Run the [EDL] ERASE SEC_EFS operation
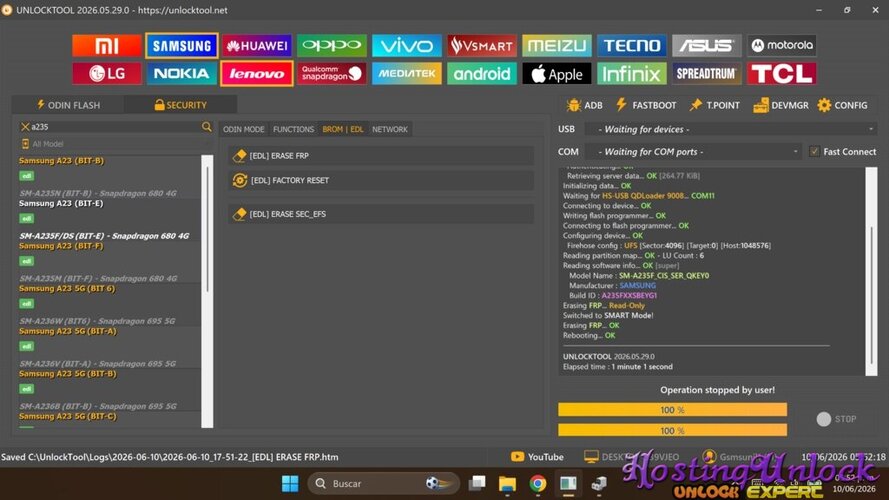The image size is (889, 500). click(381, 214)
